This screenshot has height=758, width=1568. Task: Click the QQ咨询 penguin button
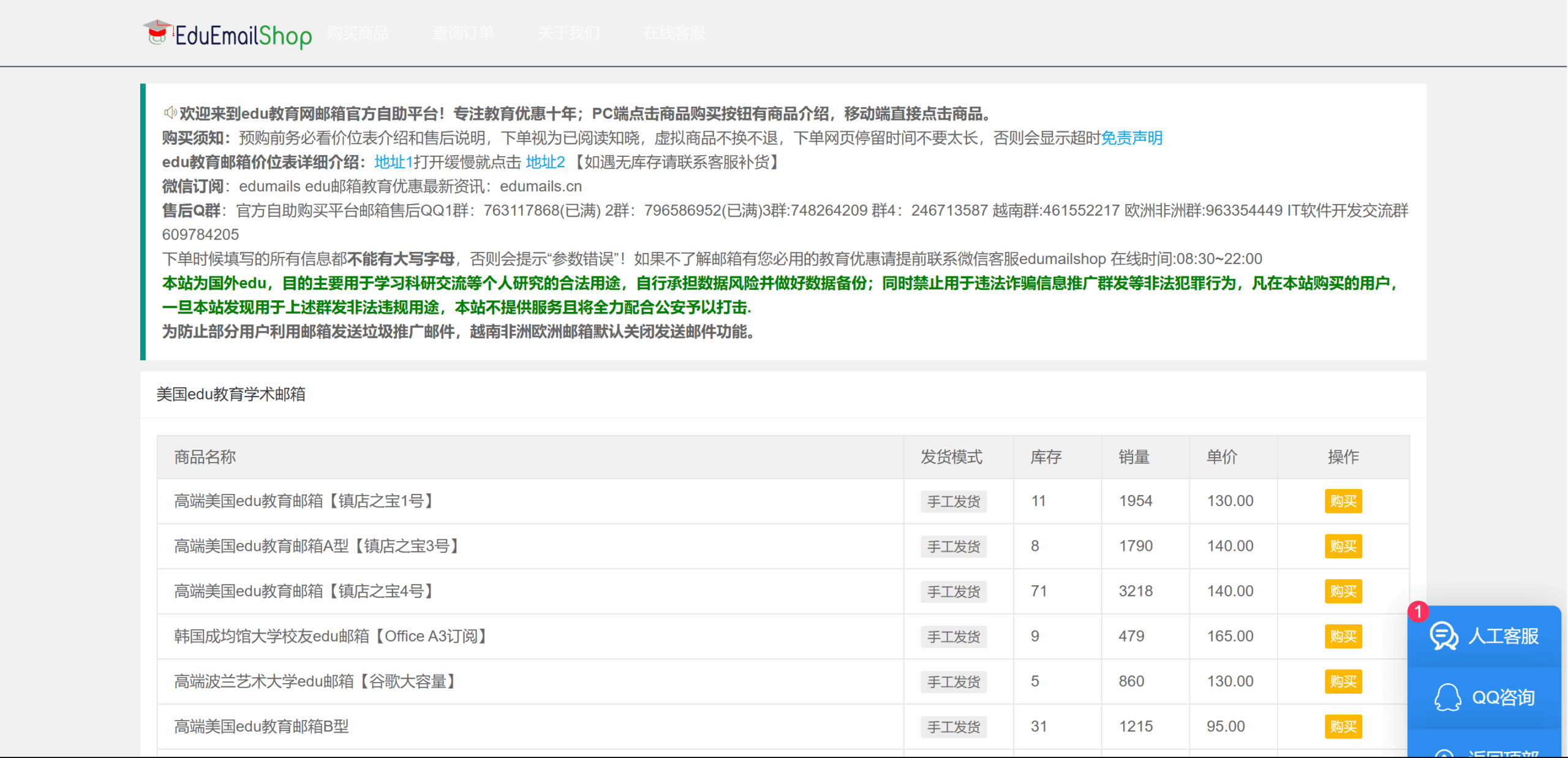point(1484,697)
